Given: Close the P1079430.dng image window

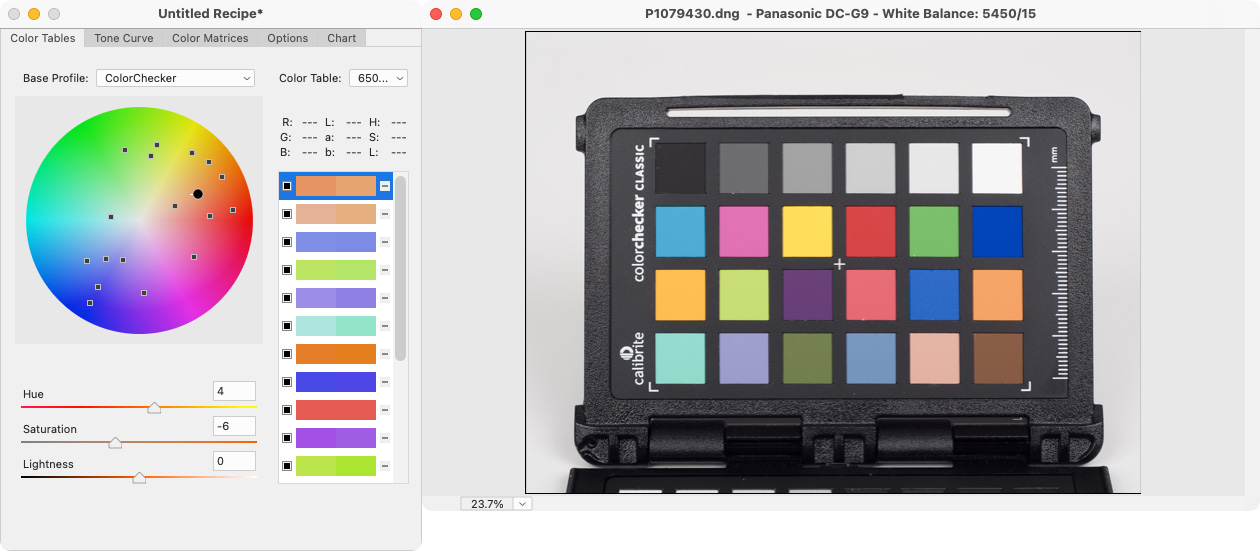Looking at the screenshot, I should pos(435,14).
